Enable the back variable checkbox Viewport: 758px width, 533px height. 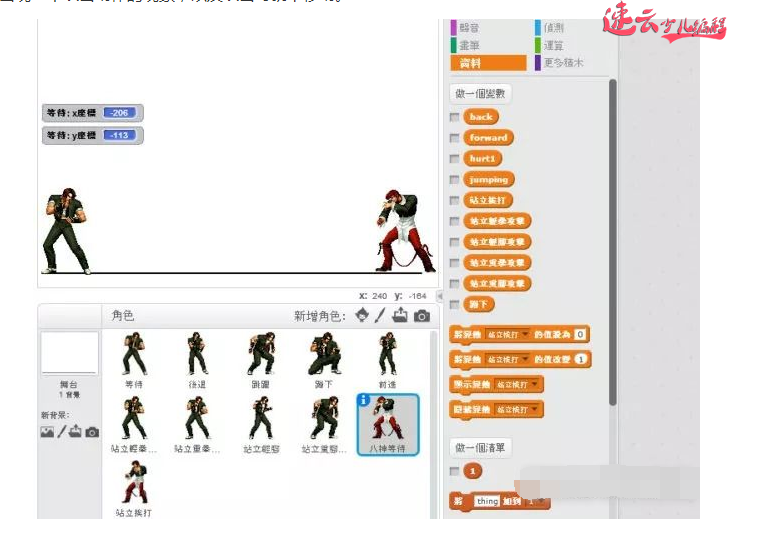pyautogui.click(x=455, y=117)
